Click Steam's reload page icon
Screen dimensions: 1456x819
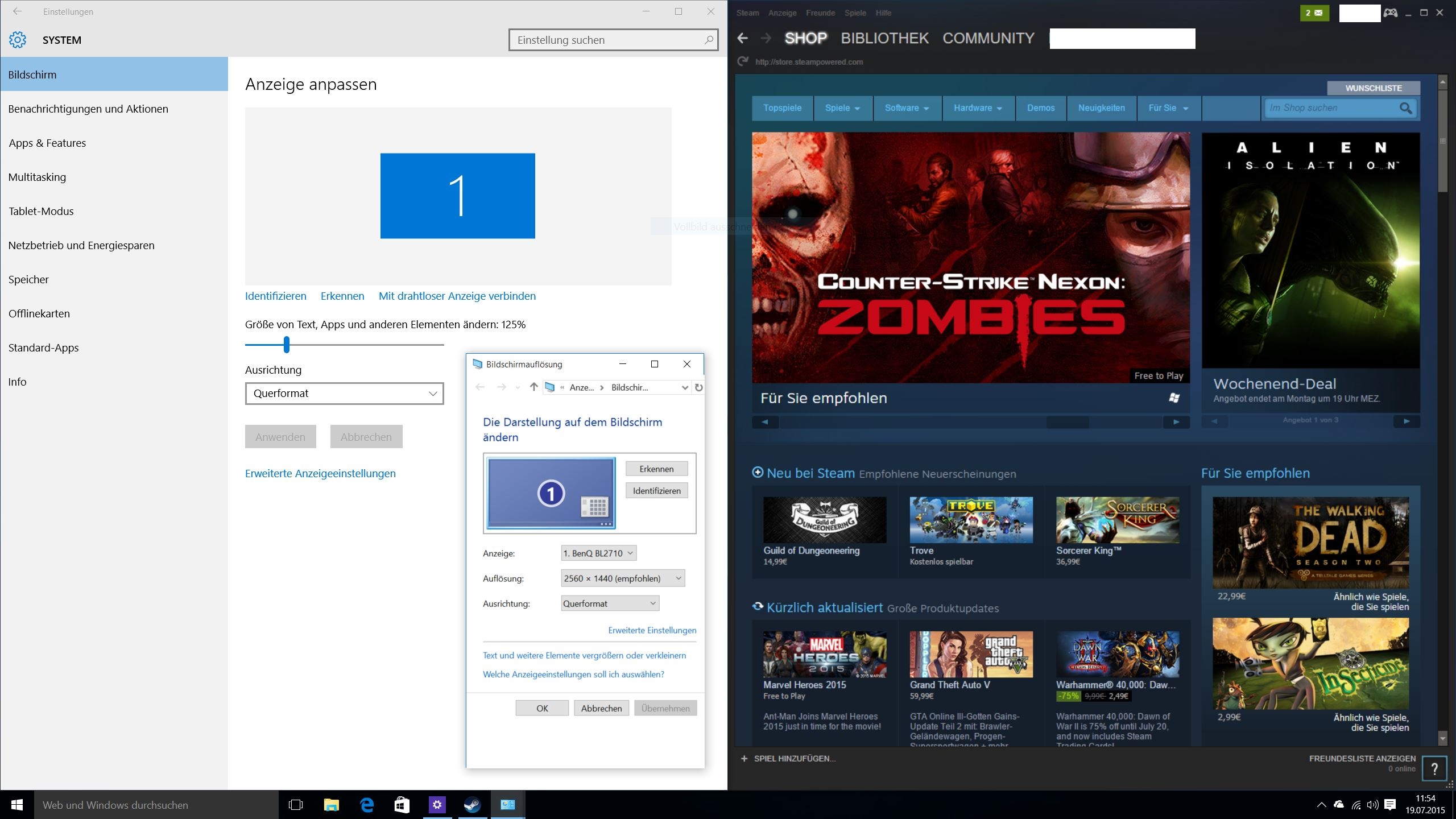click(x=742, y=61)
